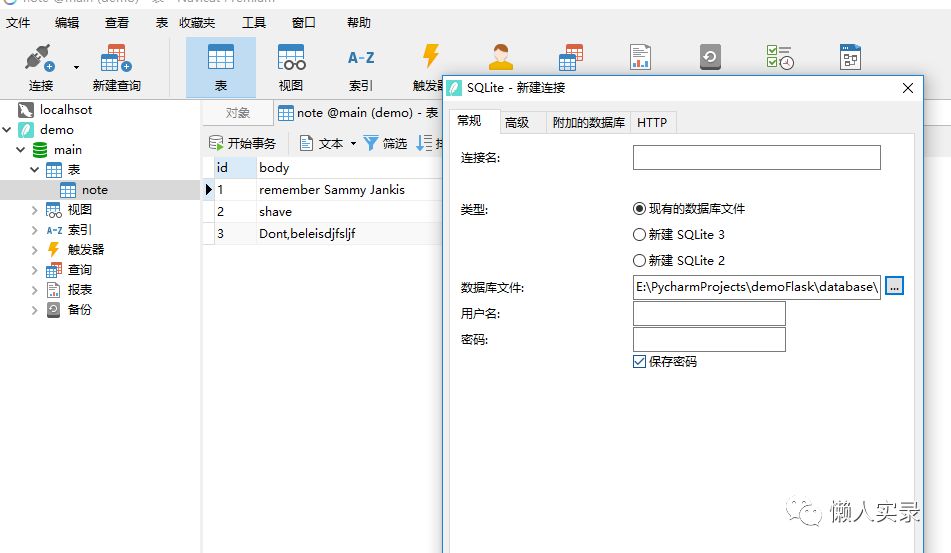This screenshot has width=951, height=553.
Task: Collapse the demo connection node
Action: [7, 130]
